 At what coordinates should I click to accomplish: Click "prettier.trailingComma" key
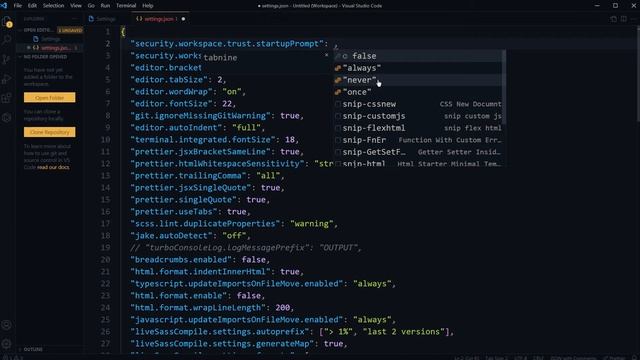pos(188,176)
